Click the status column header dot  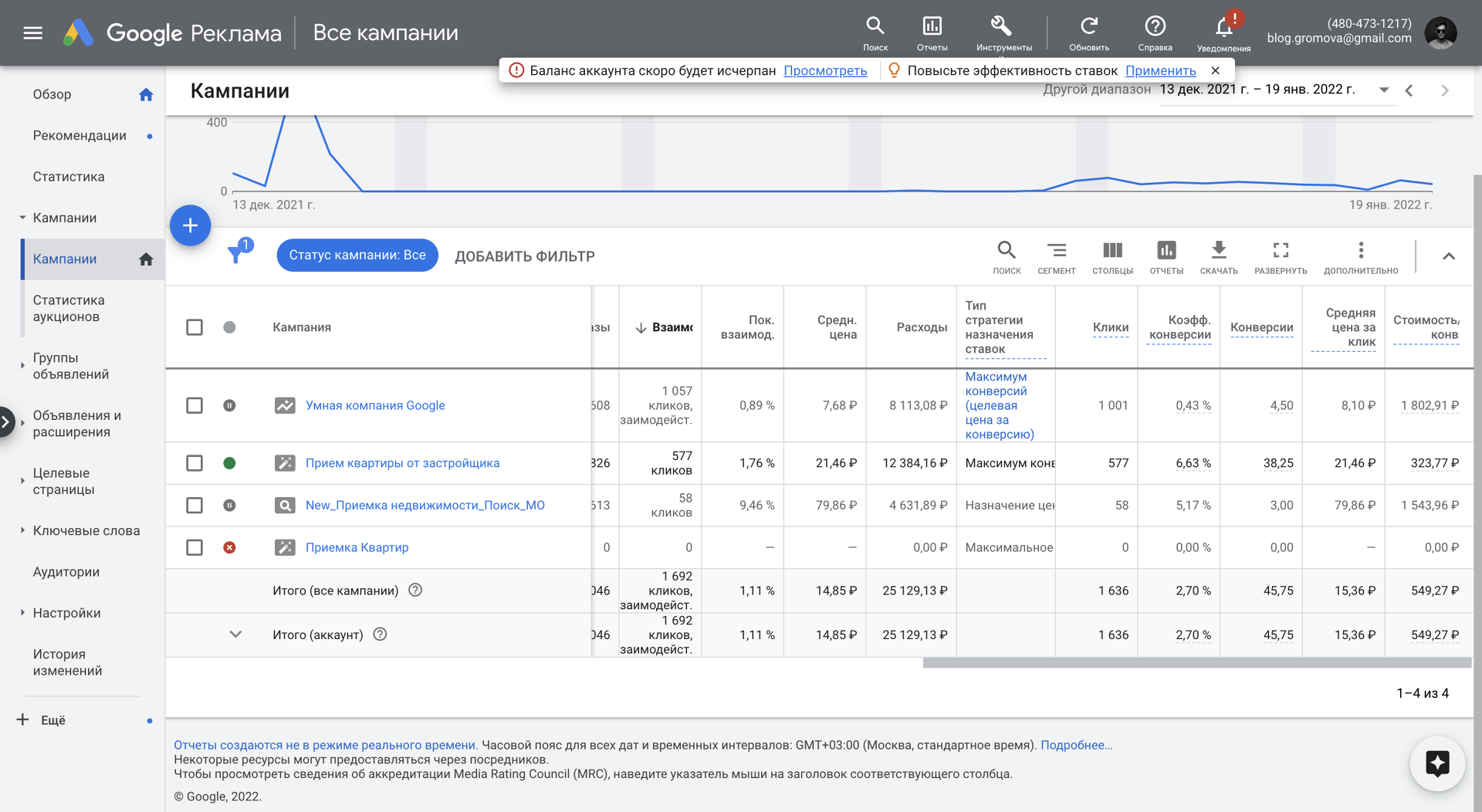(x=229, y=327)
